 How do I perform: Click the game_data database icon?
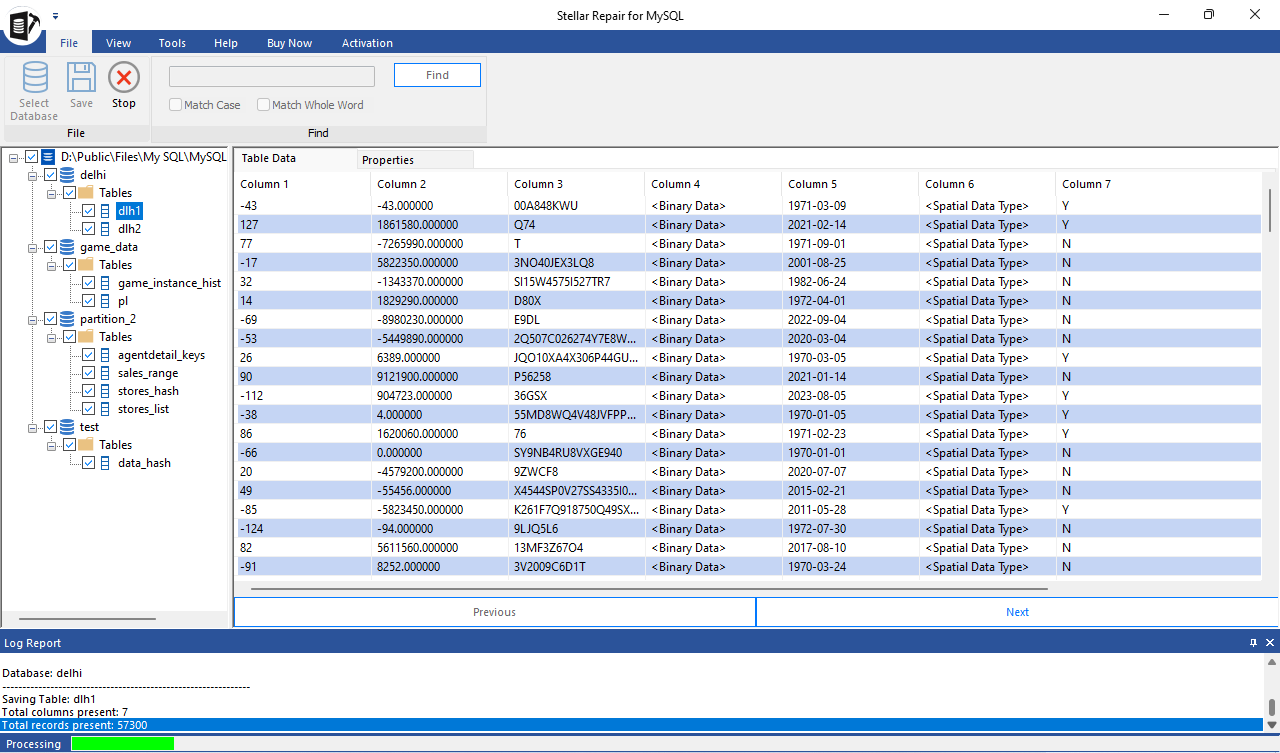[67, 247]
